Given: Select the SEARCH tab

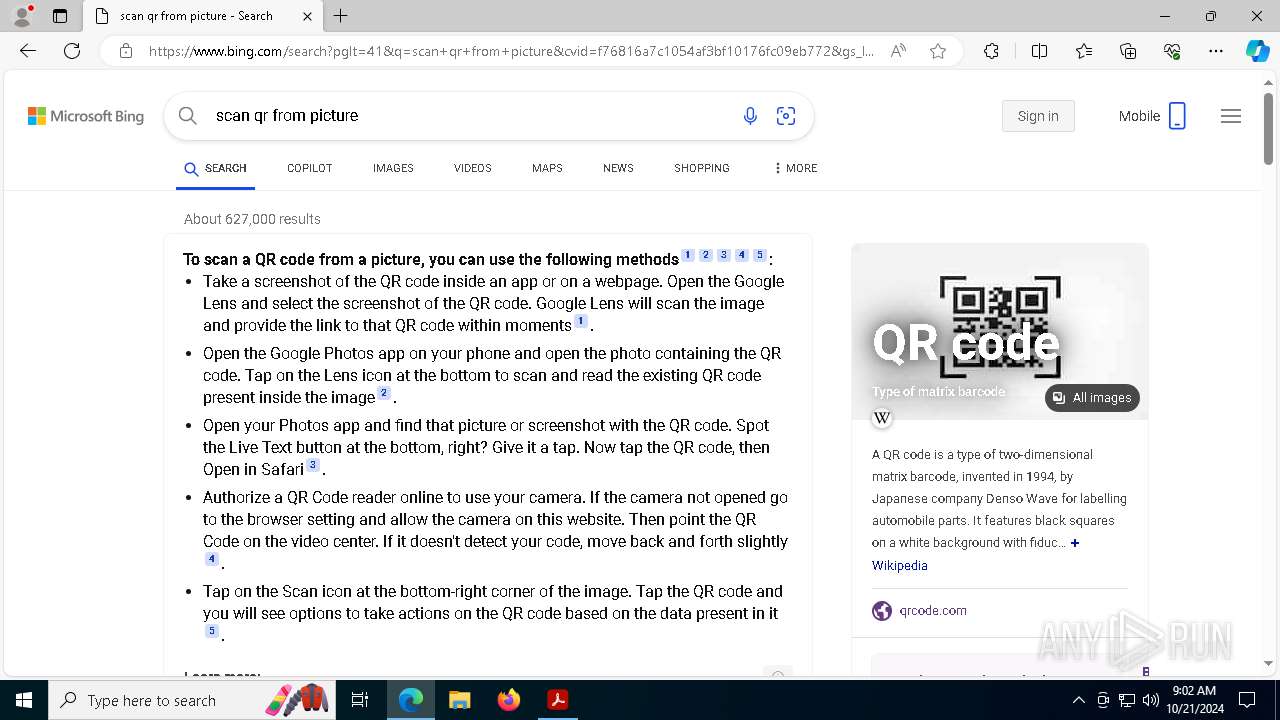Looking at the screenshot, I should 215,168.
